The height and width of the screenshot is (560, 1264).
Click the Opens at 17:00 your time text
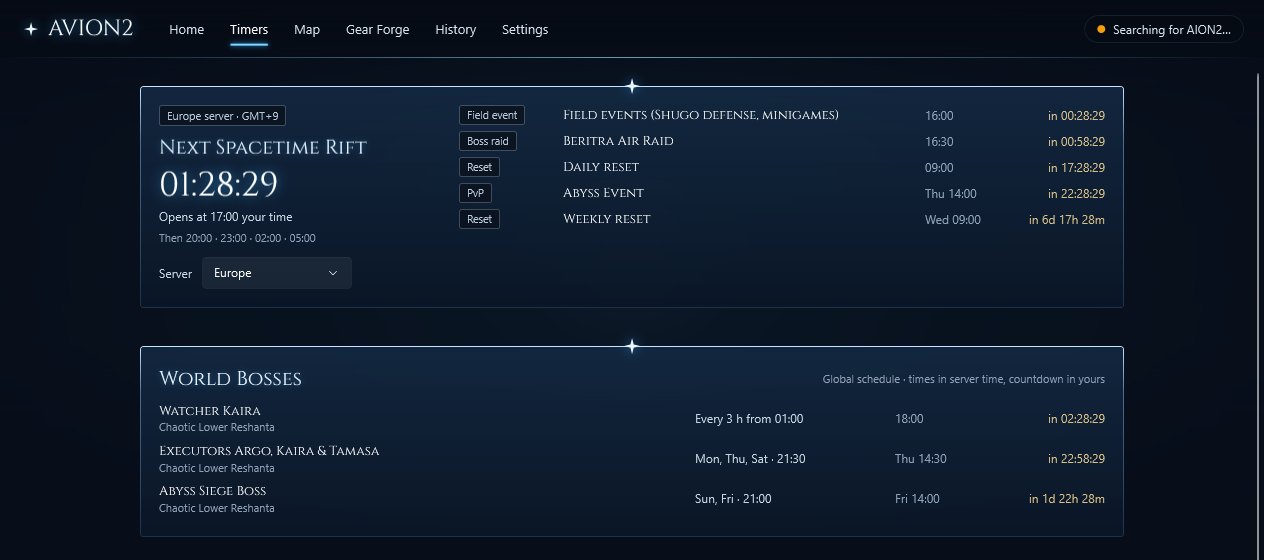[x=226, y=217]
